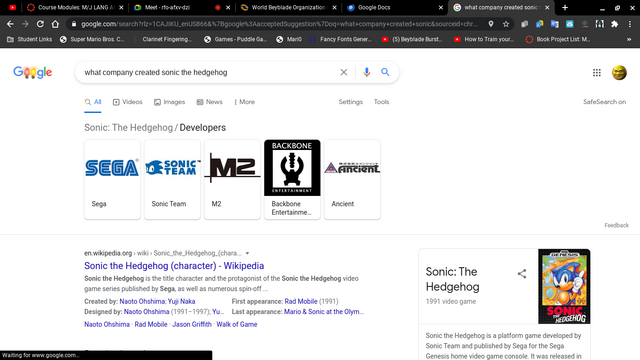
Task: Open the Rad Mobile first appearance link
Action: pyautogui.click(x=301, y=301)
